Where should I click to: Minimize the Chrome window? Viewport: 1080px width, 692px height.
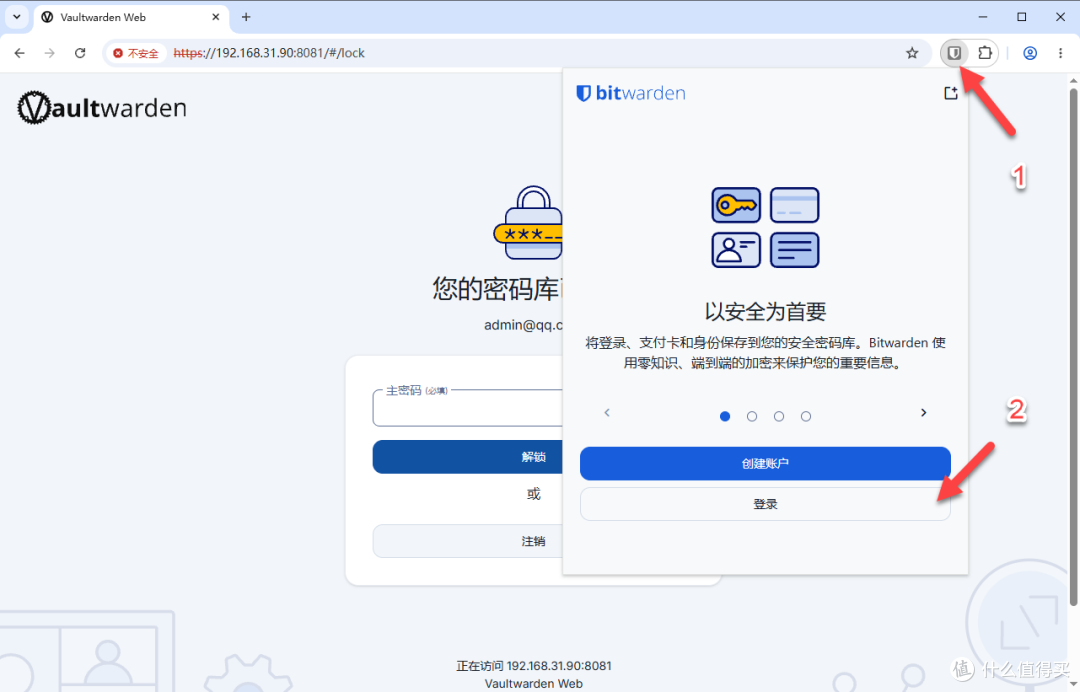coord(983,17)
